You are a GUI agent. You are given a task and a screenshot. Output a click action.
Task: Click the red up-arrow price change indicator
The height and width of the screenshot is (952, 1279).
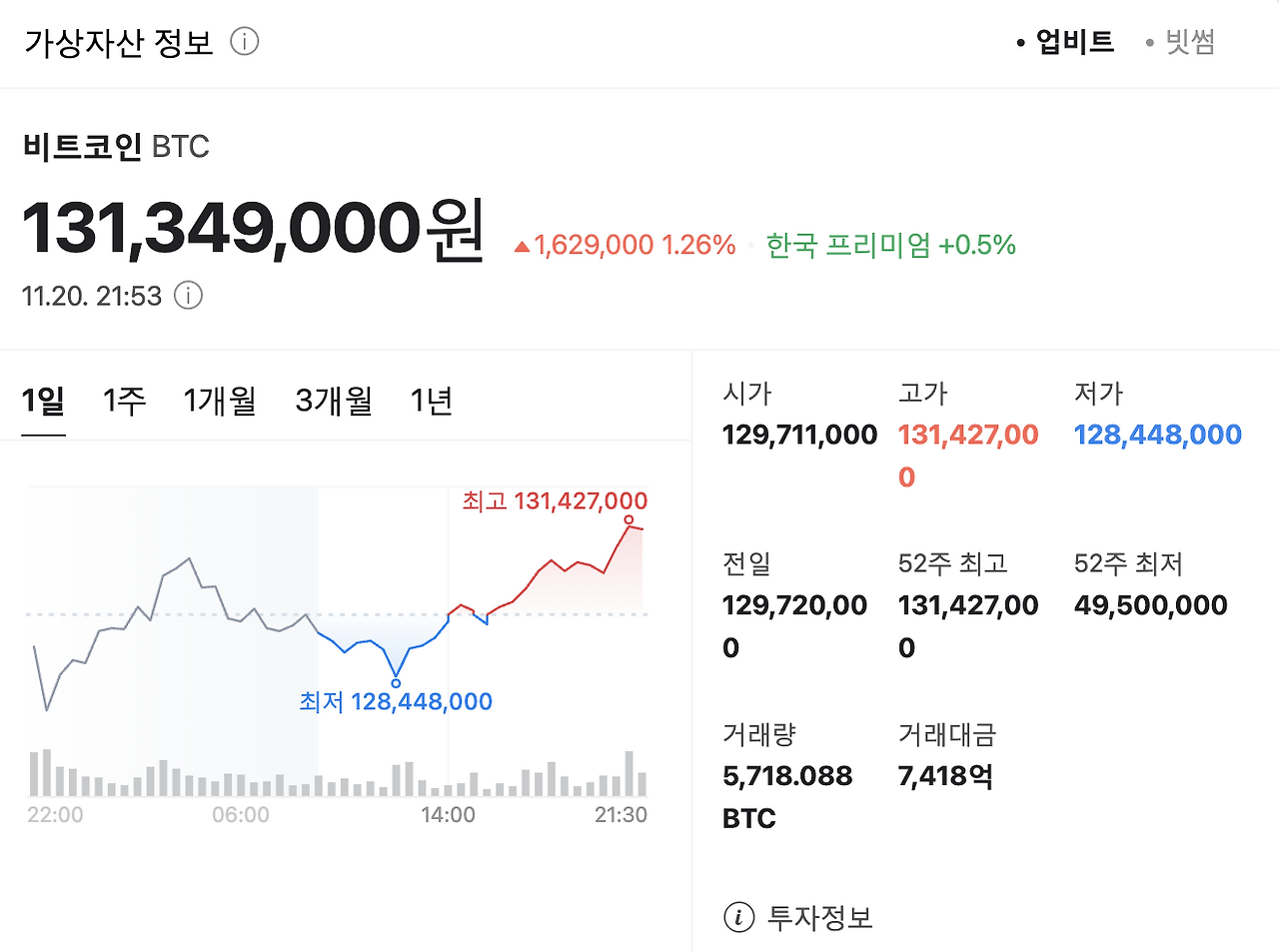[x=521, y=244]
